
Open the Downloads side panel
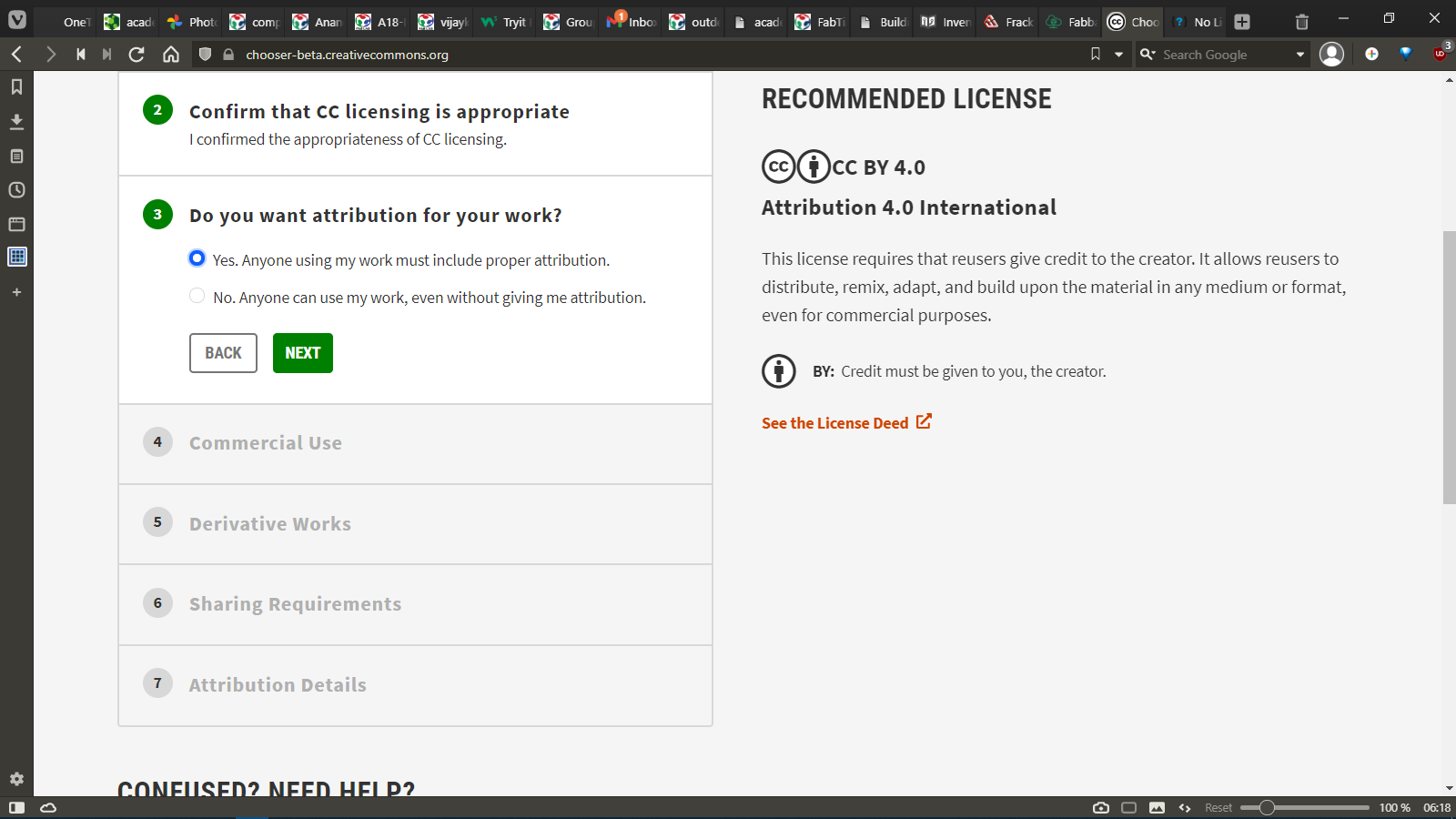[x=16, y=121]
